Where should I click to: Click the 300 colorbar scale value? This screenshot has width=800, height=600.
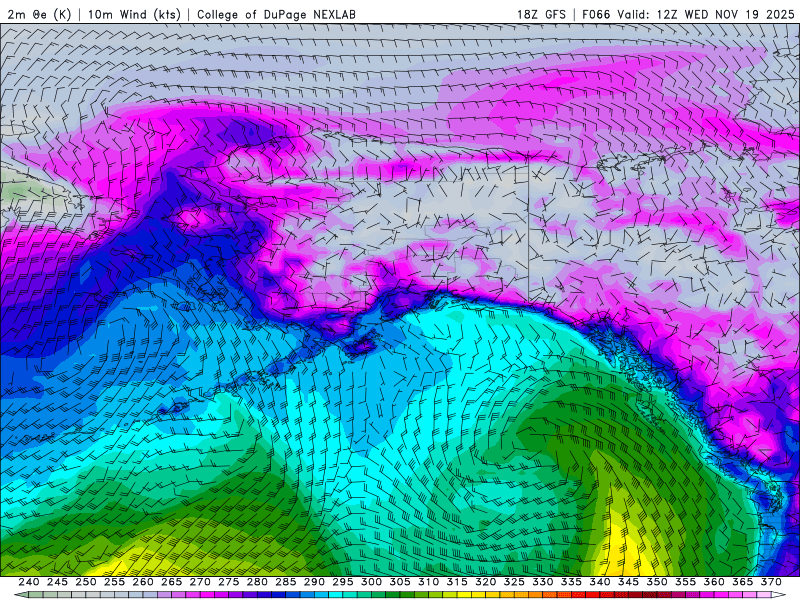click(x=371, y=582)
